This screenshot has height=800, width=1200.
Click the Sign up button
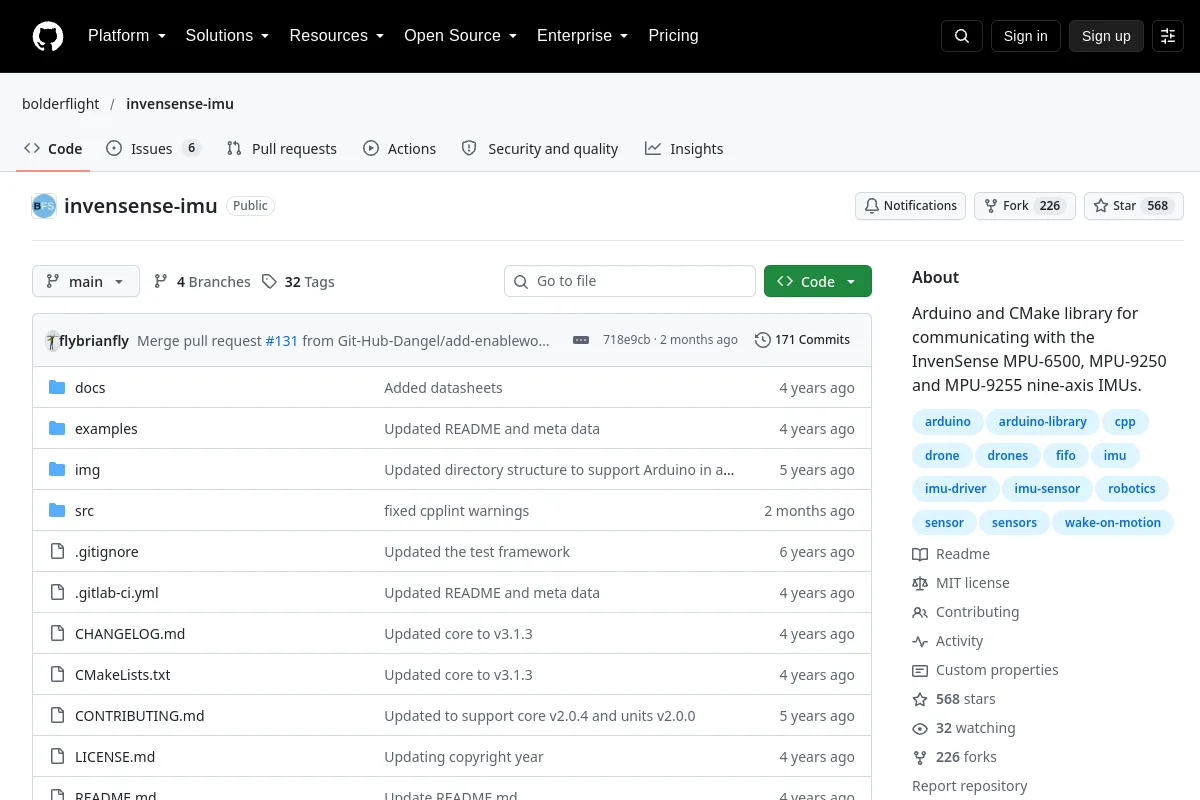click(x=1106, y=36)
